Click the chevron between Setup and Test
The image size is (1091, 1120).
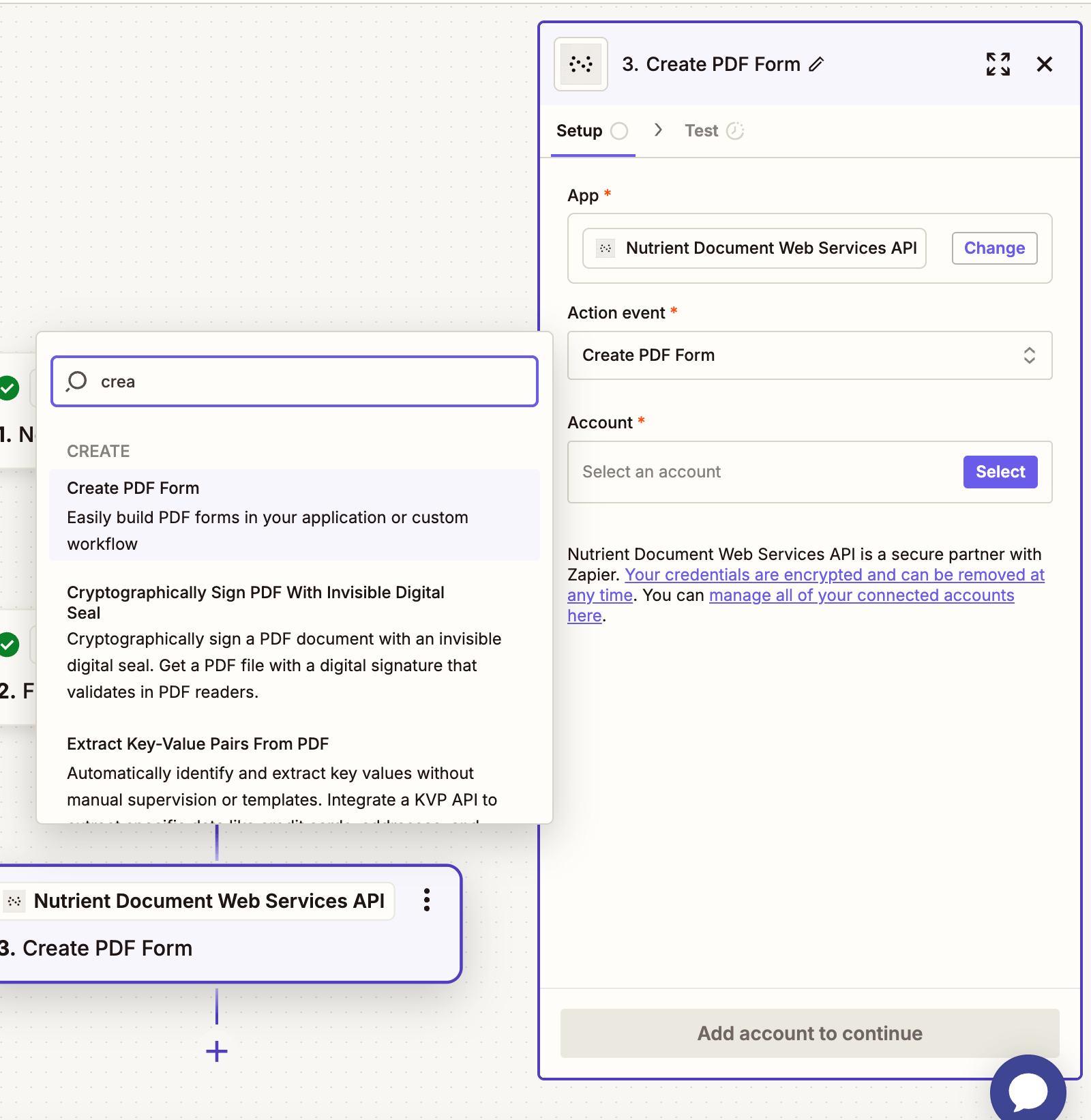(x=658, y=130)
